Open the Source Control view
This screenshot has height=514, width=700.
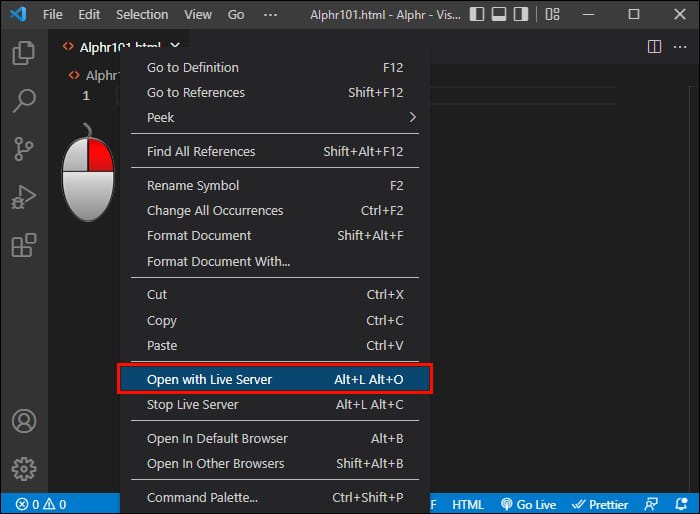pyautogui.click(x=23, y=148)
